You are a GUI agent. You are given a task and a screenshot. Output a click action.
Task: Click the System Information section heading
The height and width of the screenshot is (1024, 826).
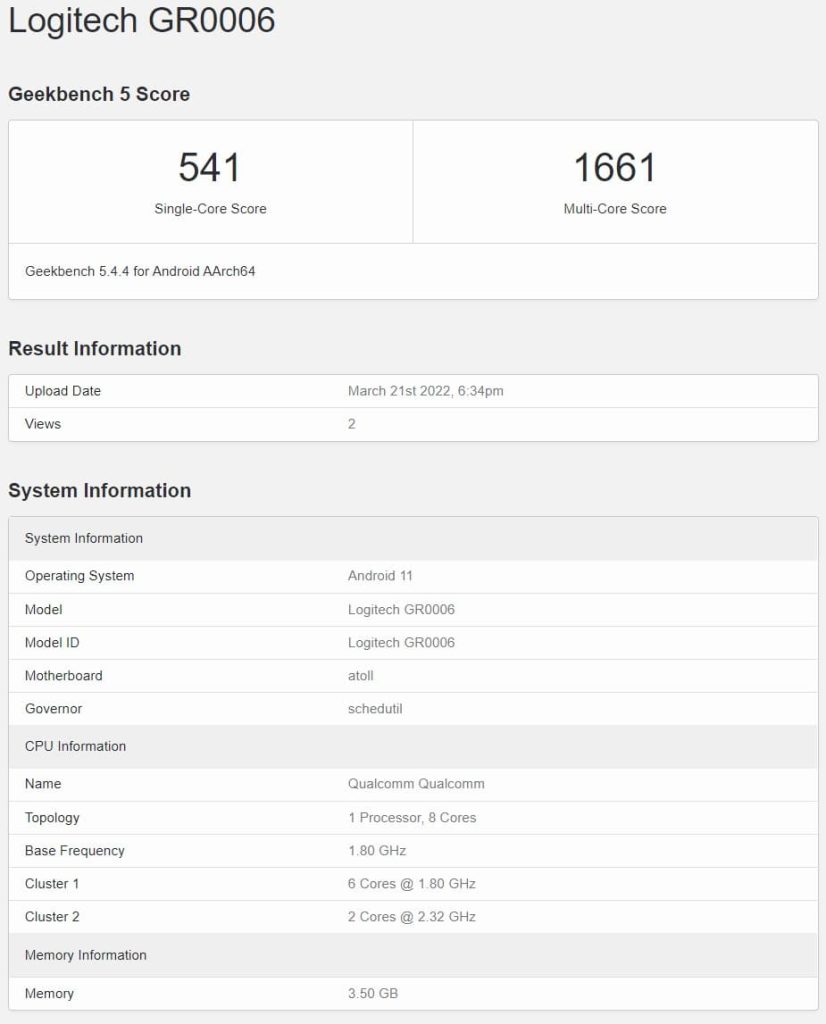99,491
